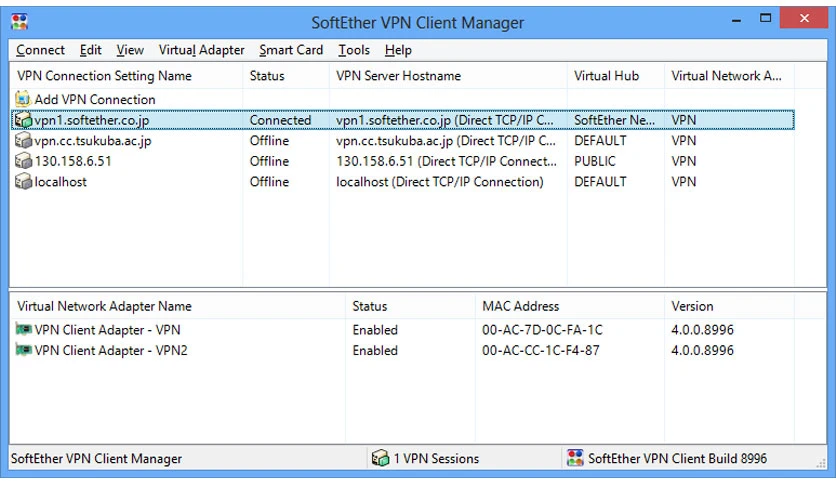Select the vpn1.softether.co.jp connection name

(92, 120)
